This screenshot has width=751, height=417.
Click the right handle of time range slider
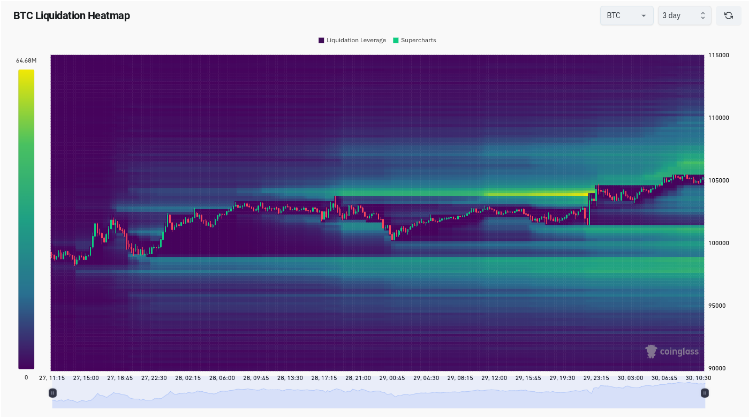pyautogui.click(x=704, y=393)
